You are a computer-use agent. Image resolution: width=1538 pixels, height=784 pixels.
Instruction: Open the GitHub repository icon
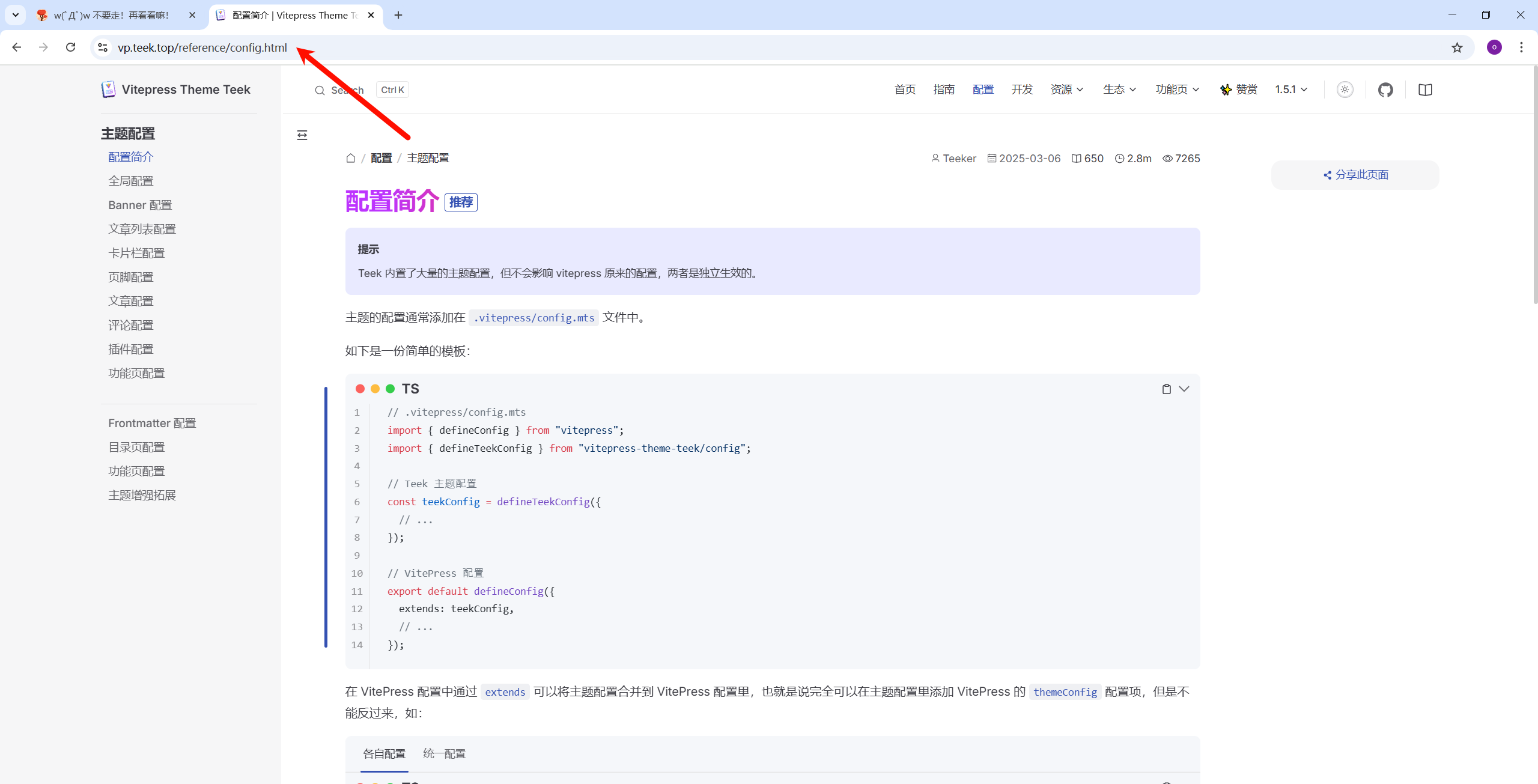[1385, 90]
